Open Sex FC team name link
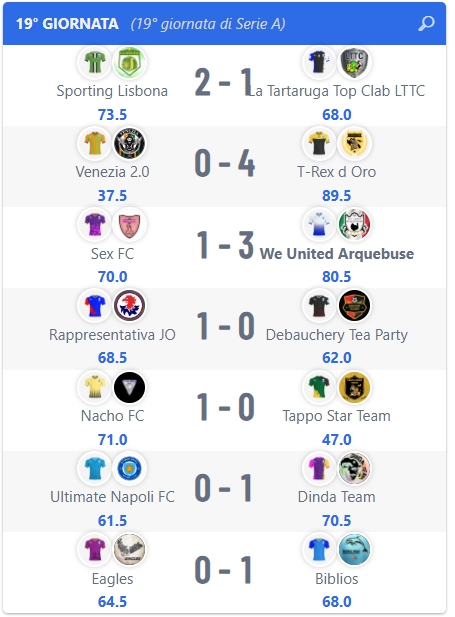The height and width of the screenshot is (617, 455). coord(113,254)
